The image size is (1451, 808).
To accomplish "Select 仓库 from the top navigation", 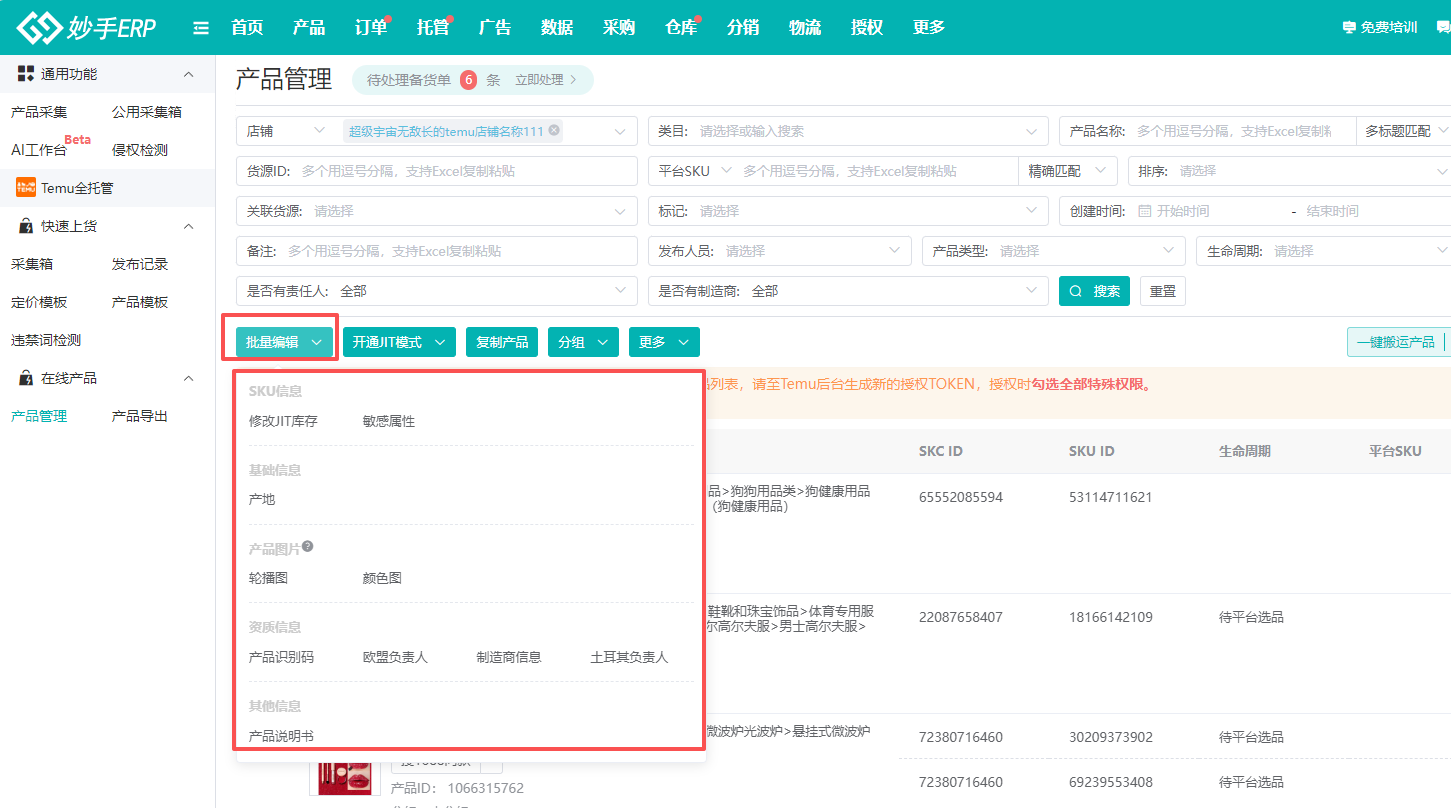I will click(681, 27).
